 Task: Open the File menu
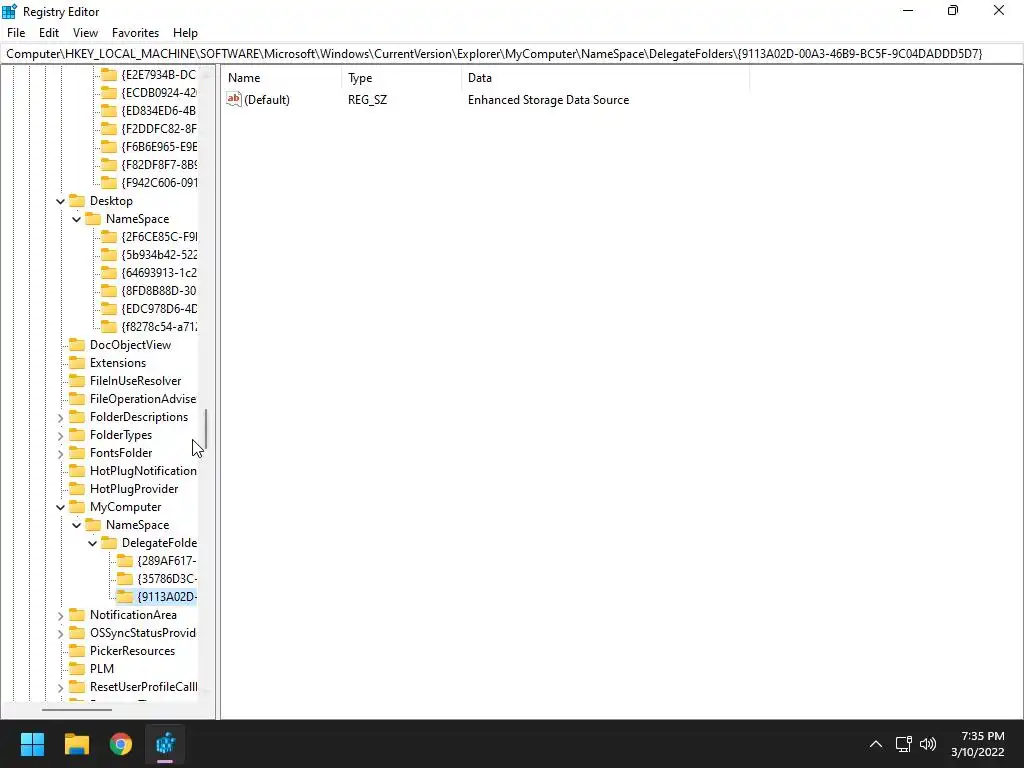click(x=16, y=33)
